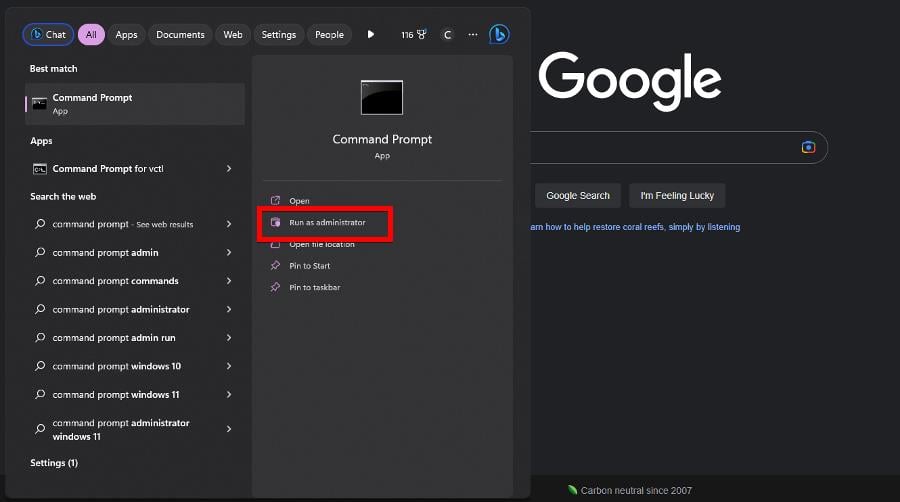Switch to the Documents filter tab
Viewport: 900px width, 502px height.
(x=180, y=34)
